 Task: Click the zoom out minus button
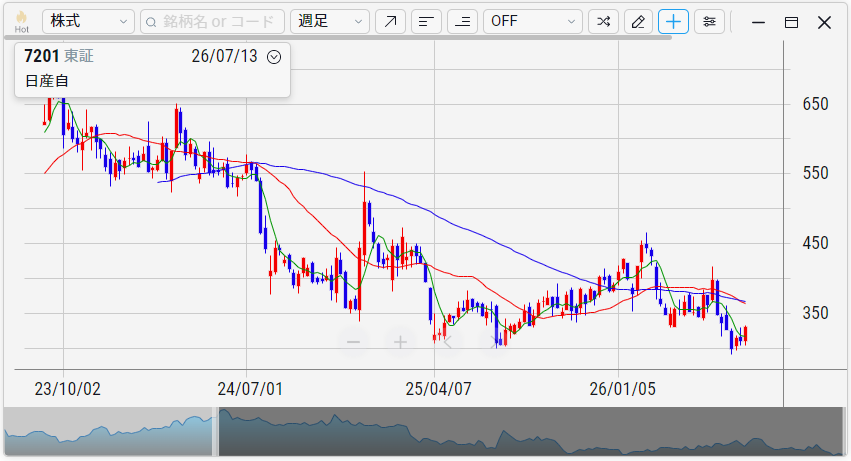coord(353,342)
